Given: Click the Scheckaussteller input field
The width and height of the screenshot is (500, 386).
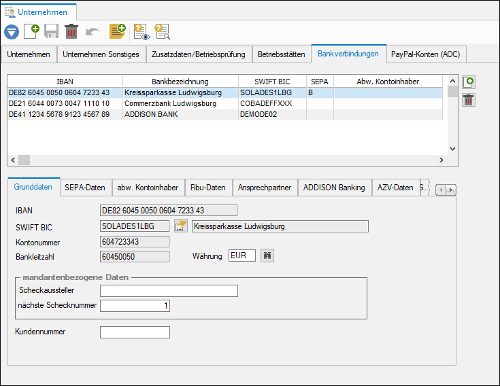Looking at the screenshot, I should pyautogui.click(x=169, y=291).
